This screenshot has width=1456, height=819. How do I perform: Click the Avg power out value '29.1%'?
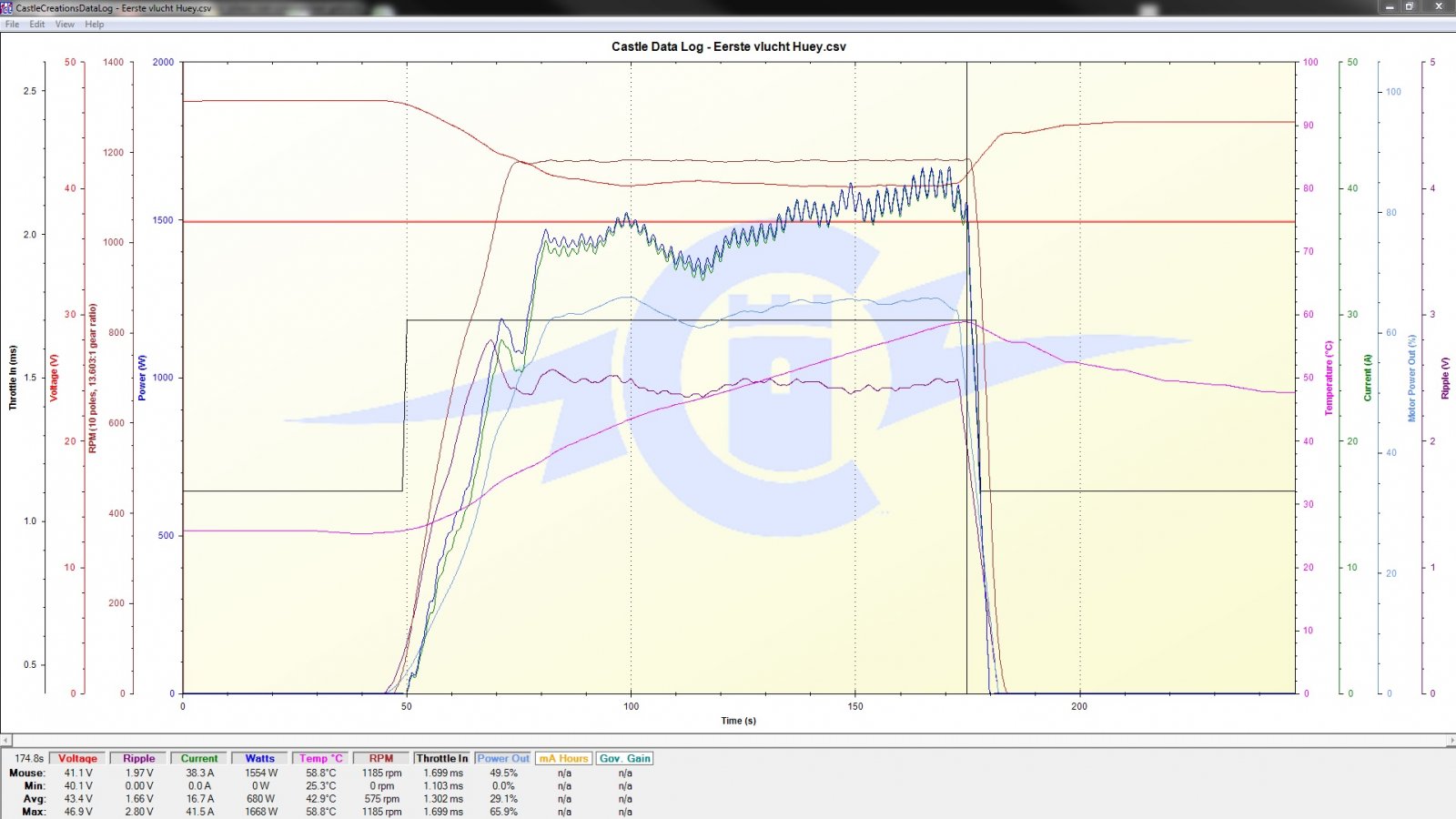(x=503, y=799)
